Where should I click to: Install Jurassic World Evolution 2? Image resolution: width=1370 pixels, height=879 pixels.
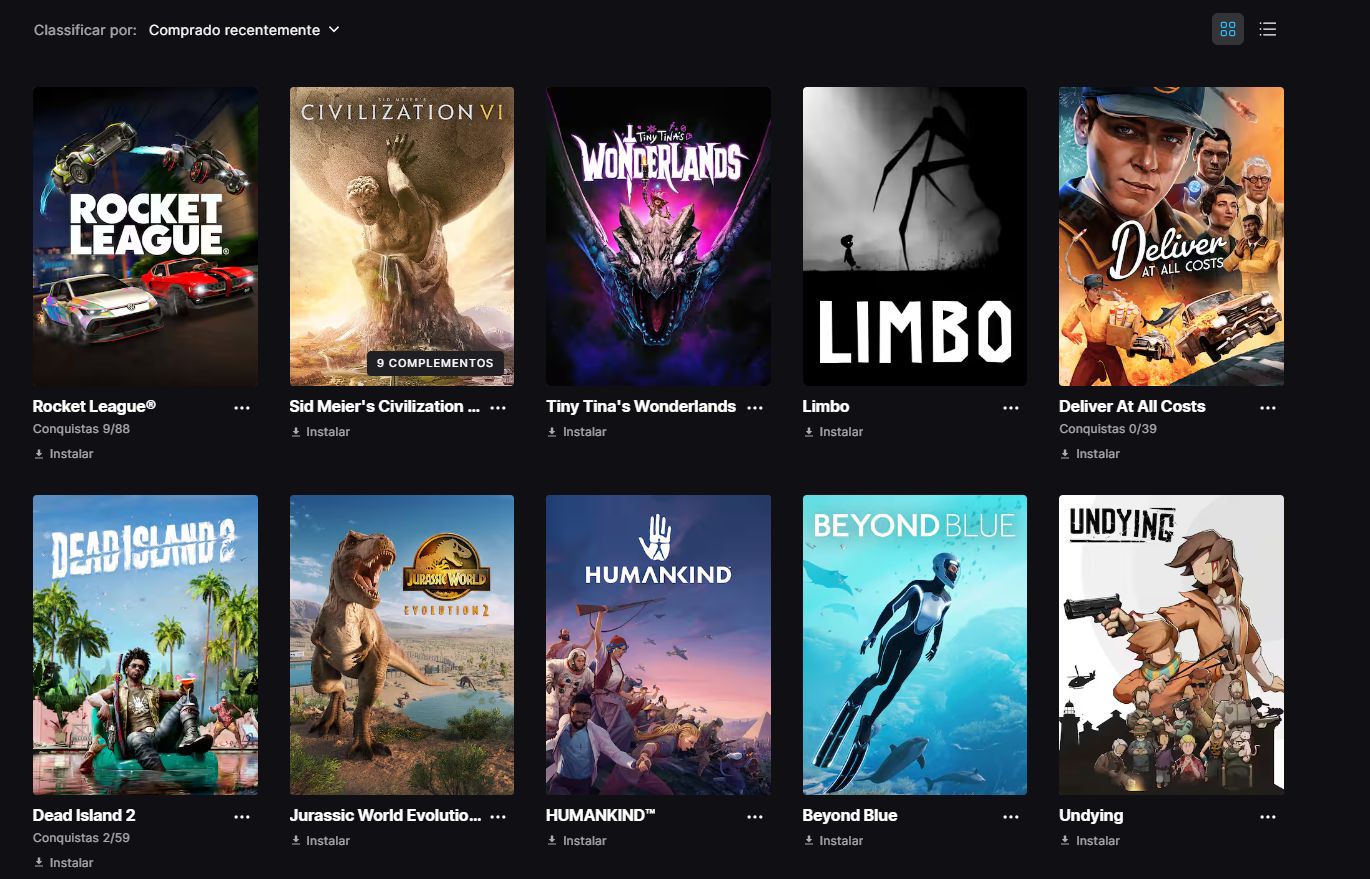[320, 841]
